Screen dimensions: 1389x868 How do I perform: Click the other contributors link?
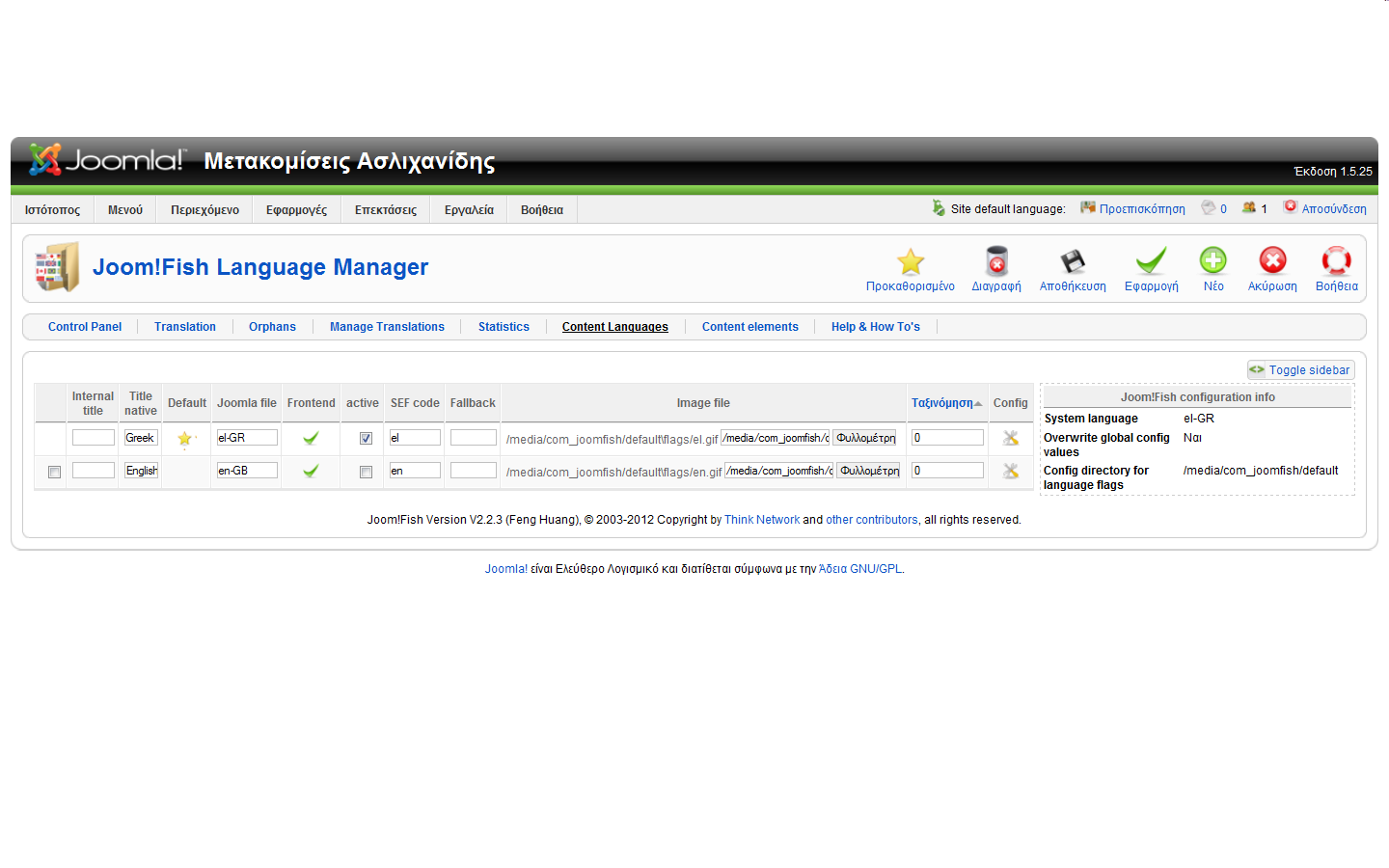point(872,520)
